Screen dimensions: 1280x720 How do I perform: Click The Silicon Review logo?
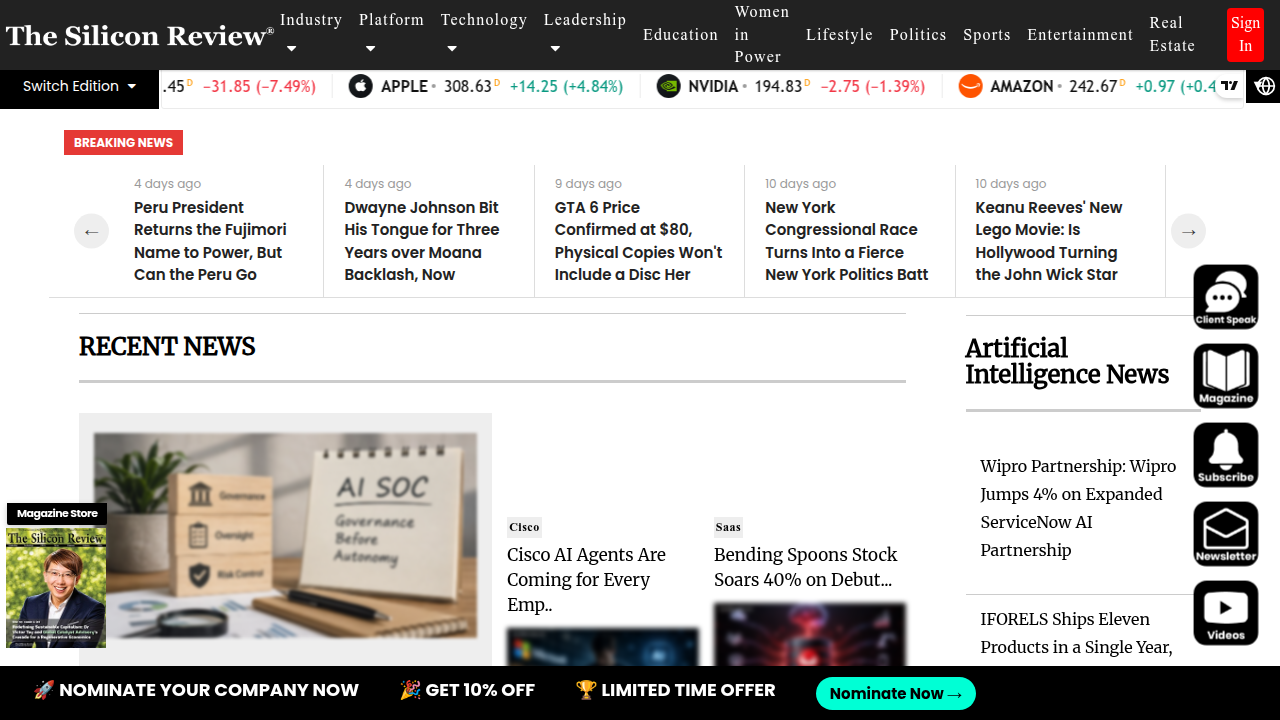140,36
